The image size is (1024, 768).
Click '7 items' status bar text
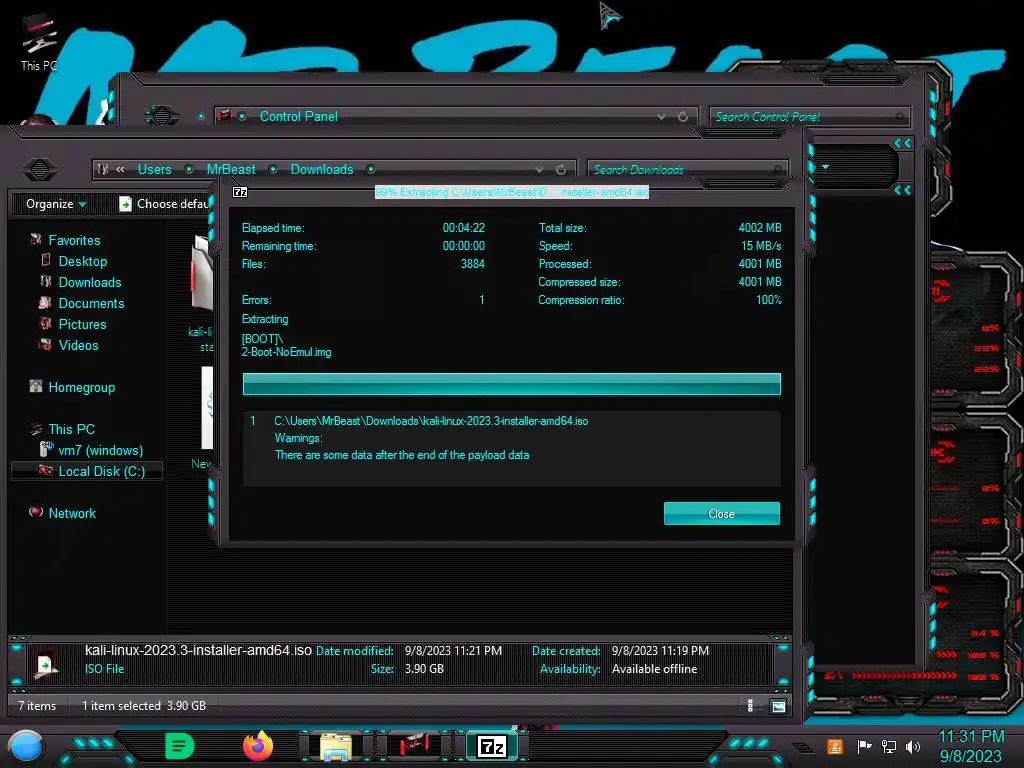point(37,706)
